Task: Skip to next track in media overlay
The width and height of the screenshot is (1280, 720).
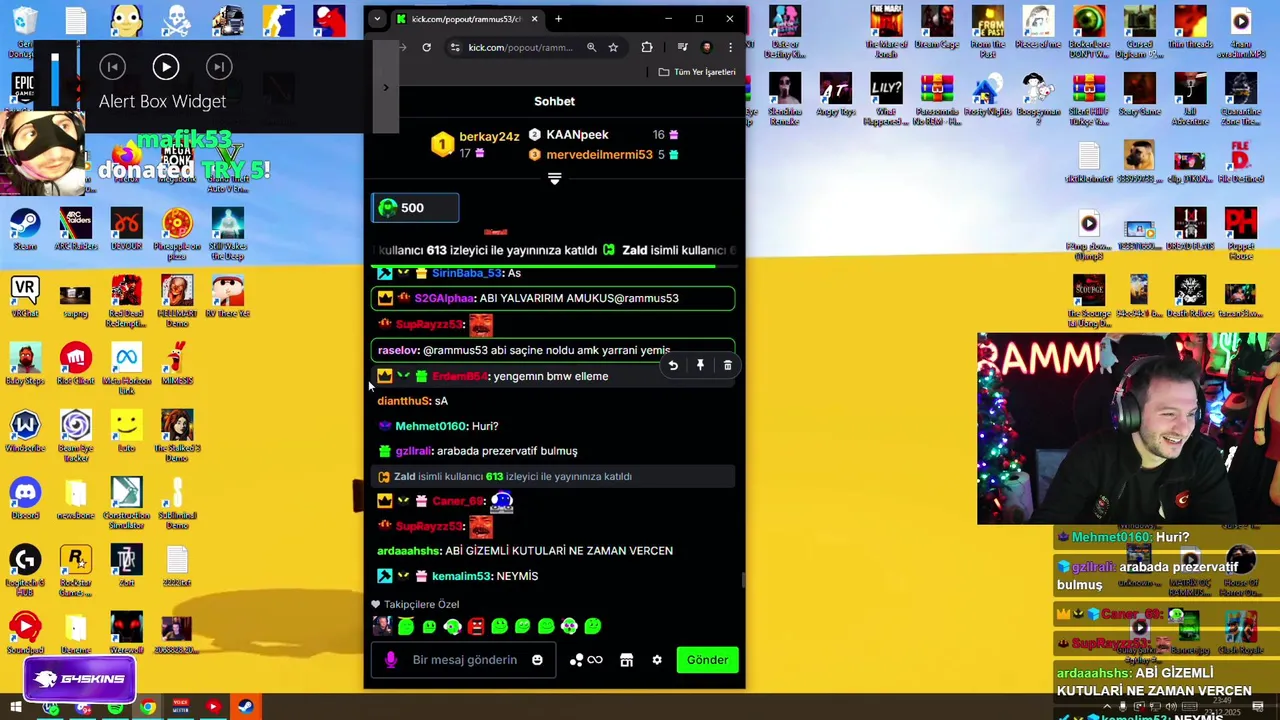Action: [218, 67]
